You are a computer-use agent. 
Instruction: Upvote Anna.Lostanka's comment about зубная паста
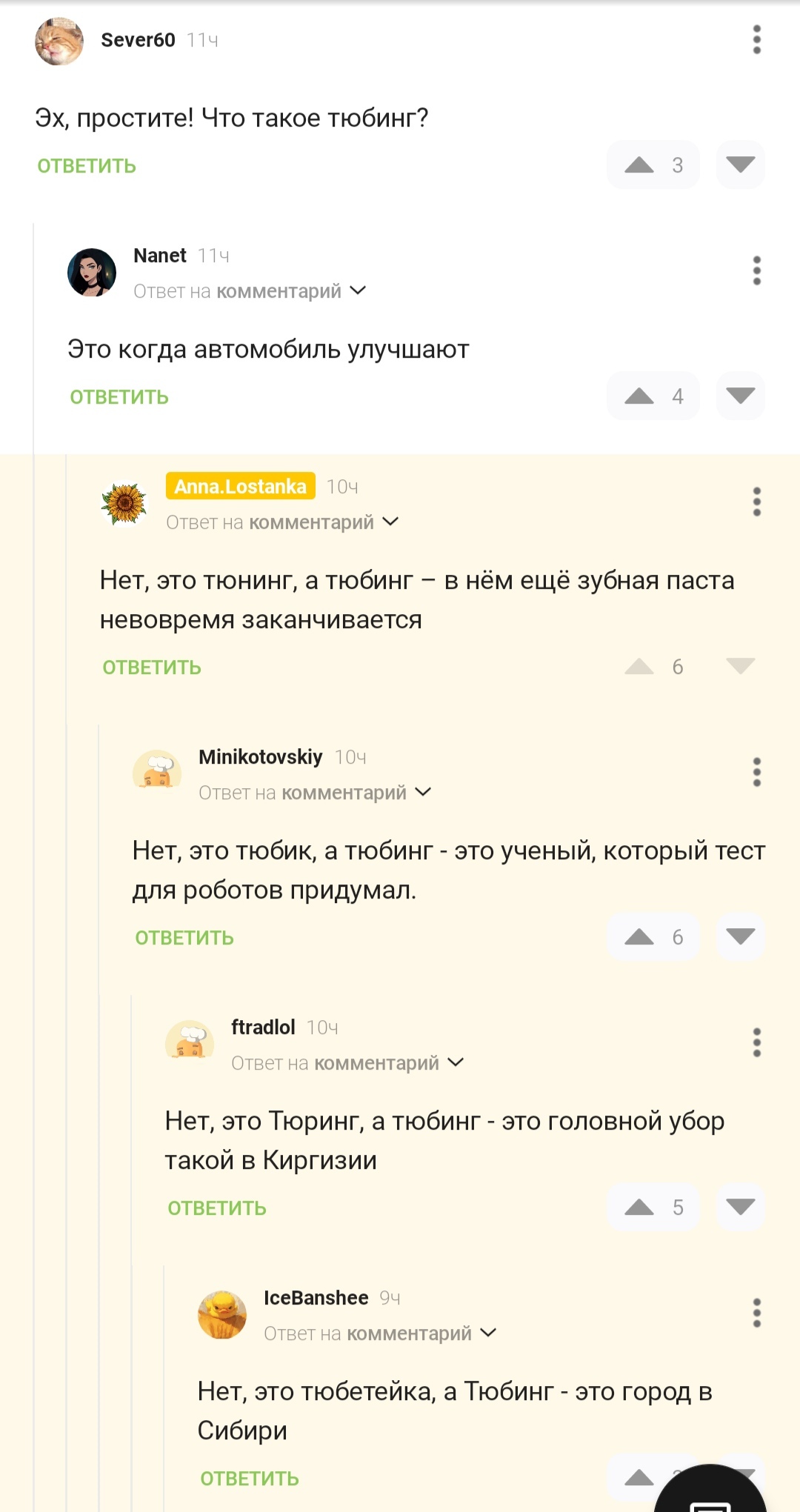[x=639, y=667]
